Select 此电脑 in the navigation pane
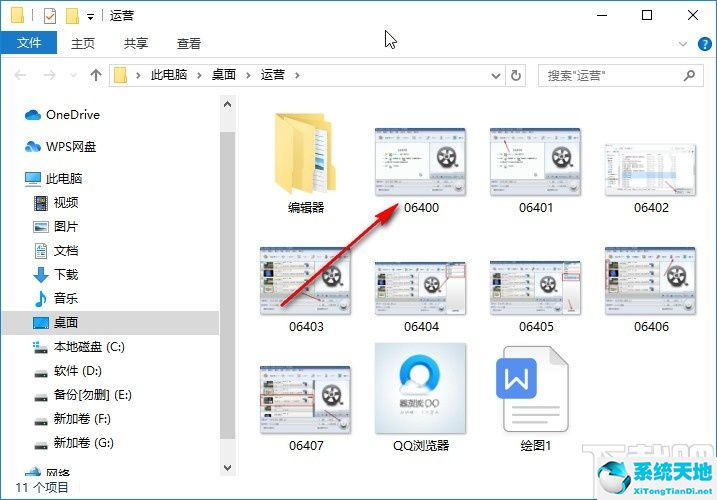This screenshot has height=500, width=717. pyautogui.click(x=54, y=178)
